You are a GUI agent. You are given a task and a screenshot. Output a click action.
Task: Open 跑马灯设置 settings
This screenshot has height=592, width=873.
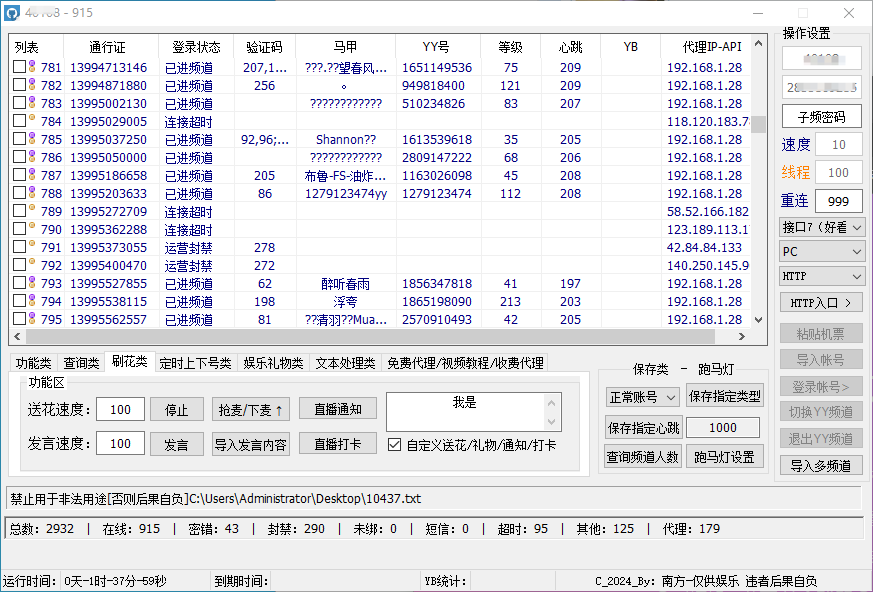(724, 457)
